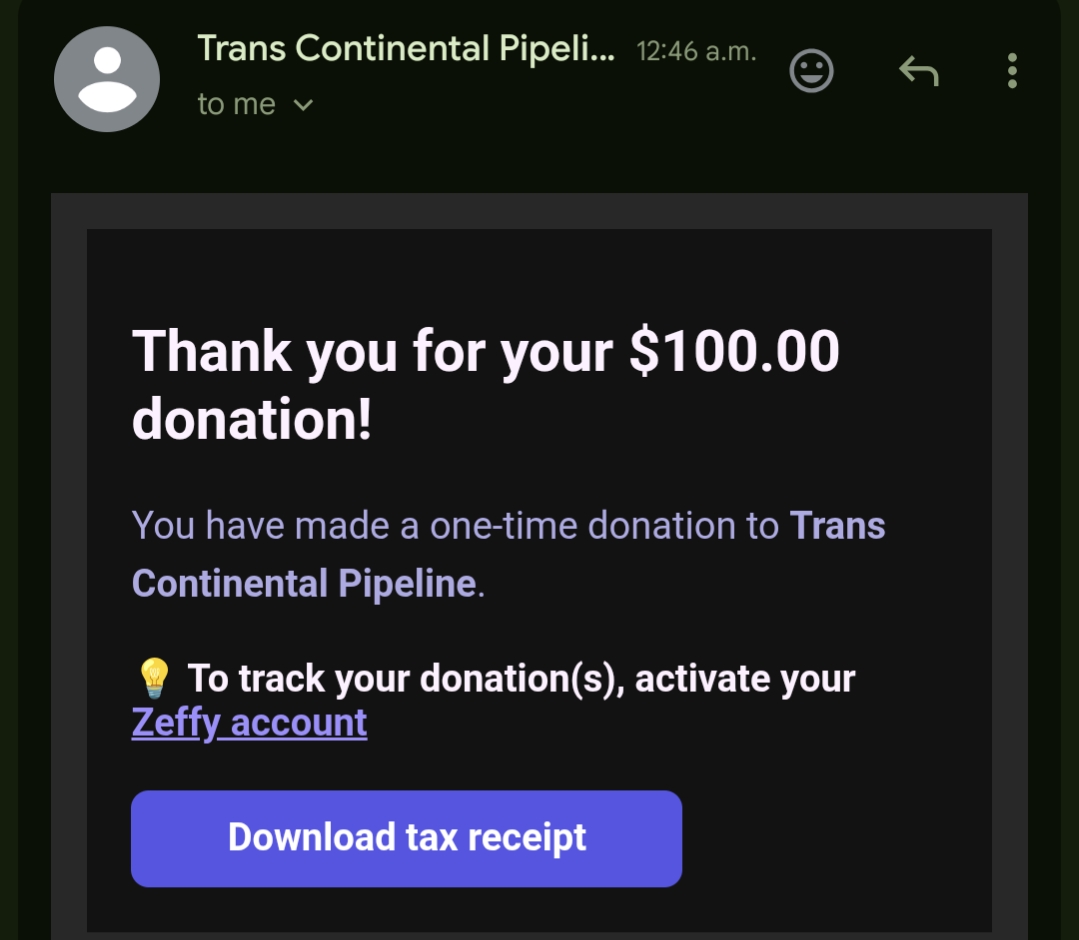This screenshot has width=1079, height=940.
Task: Click the word "donation!" in heading
Action: tap(251, 420)
